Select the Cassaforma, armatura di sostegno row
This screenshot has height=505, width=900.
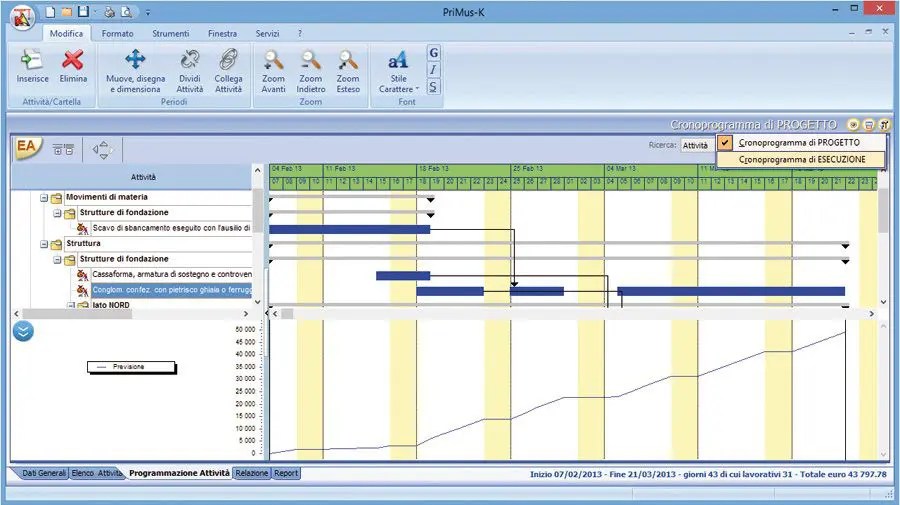172,274
